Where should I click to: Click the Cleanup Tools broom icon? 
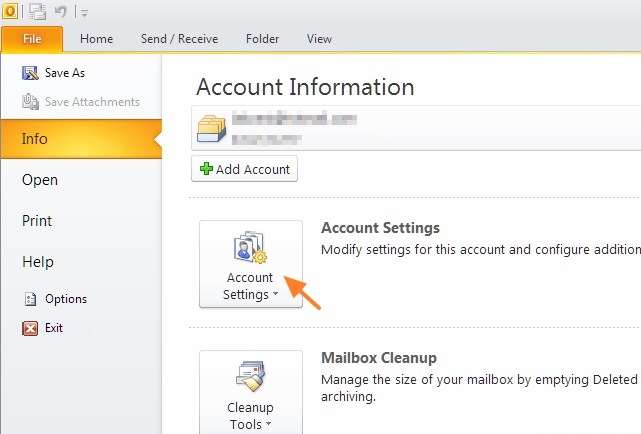click(x=250, y=376)
